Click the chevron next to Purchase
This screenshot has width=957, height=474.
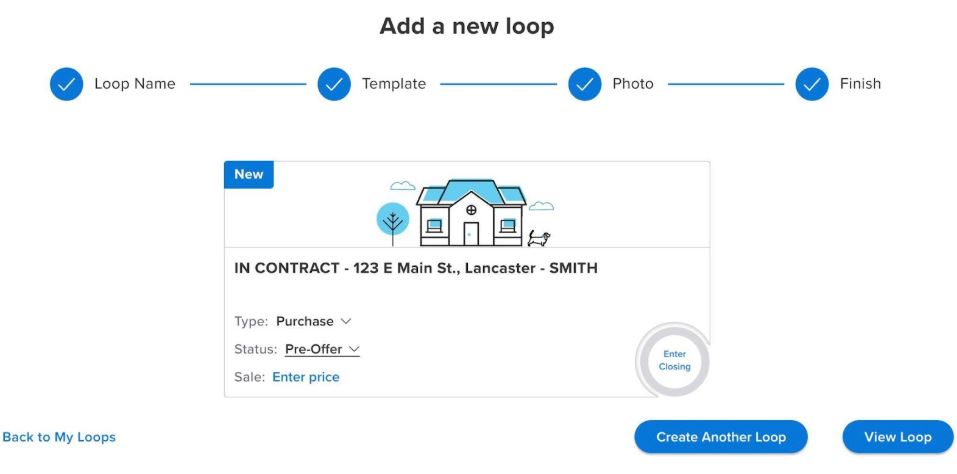coord(346,321)
